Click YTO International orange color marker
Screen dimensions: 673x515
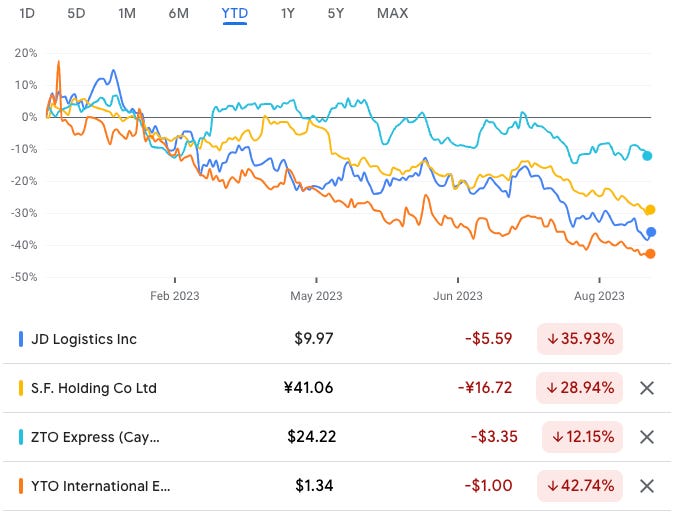pyautogui.click(x=21, y=486)
